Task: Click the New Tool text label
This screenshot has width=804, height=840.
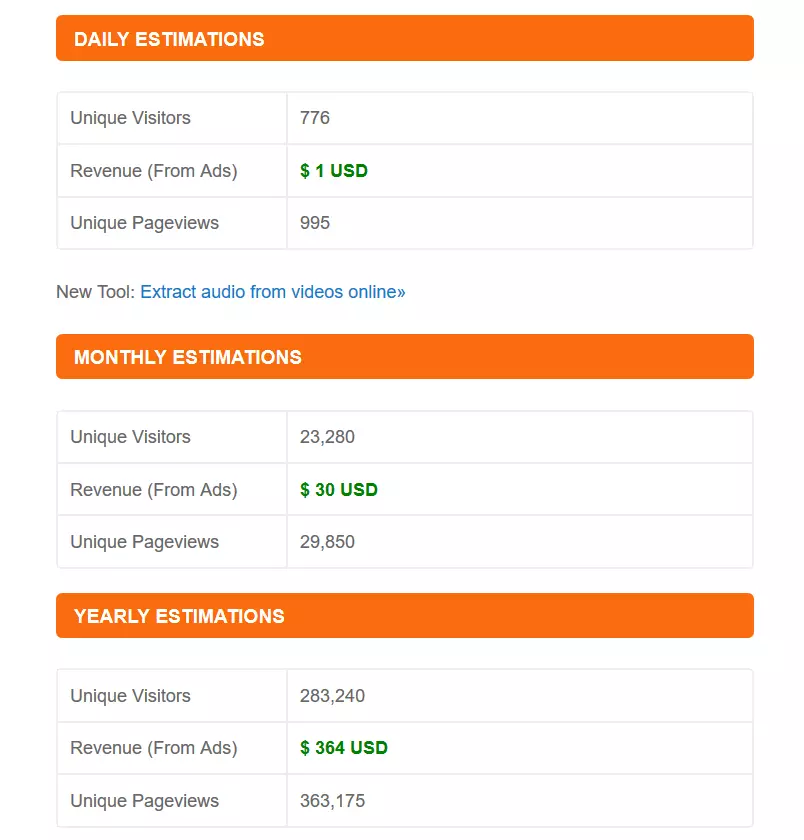Action: (95, 292)
